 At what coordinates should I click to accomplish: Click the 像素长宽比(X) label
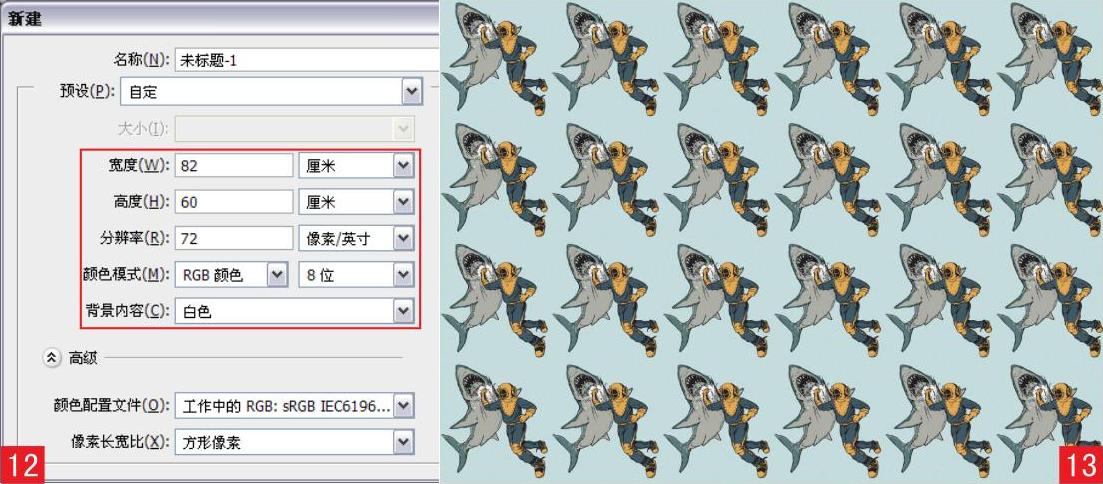120,442
